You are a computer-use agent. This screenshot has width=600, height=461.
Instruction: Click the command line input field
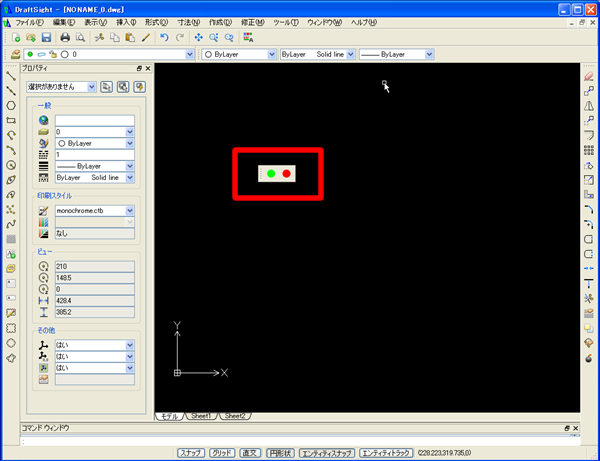[300, 441]
